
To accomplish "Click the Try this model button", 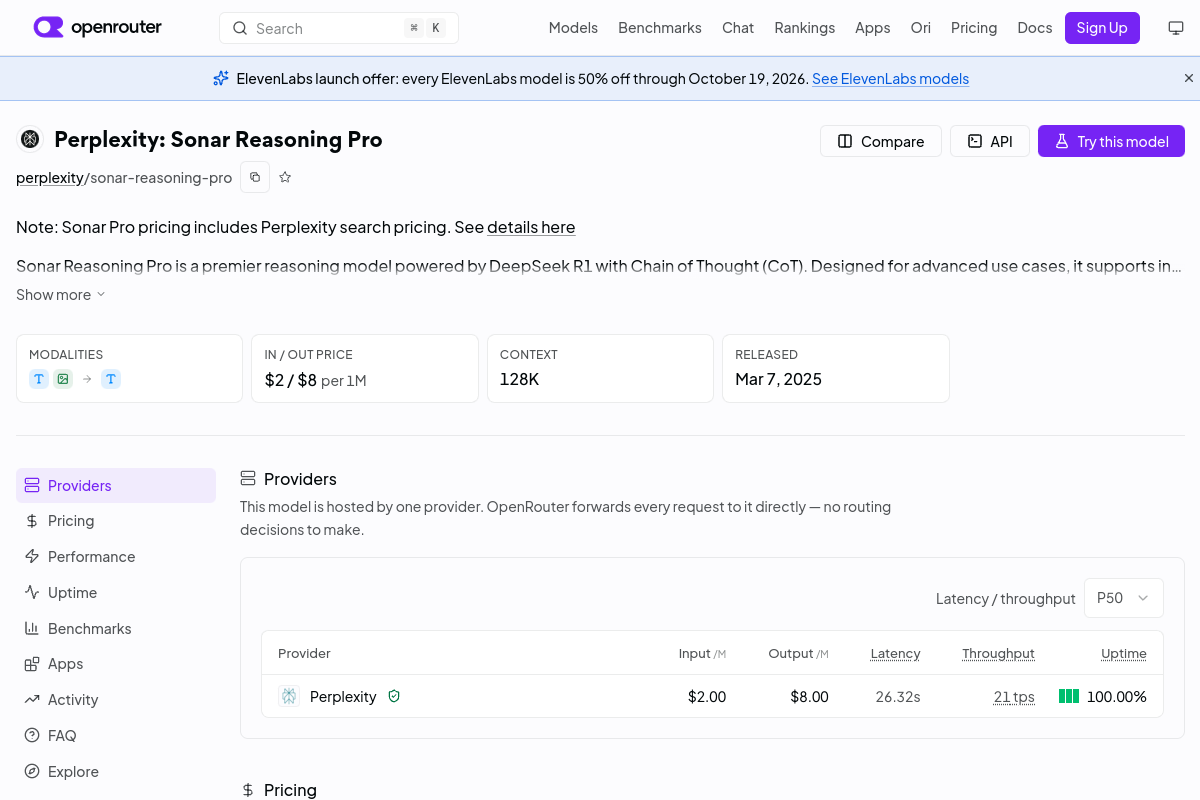I will pyautogui.click(x=1111, y=141).
